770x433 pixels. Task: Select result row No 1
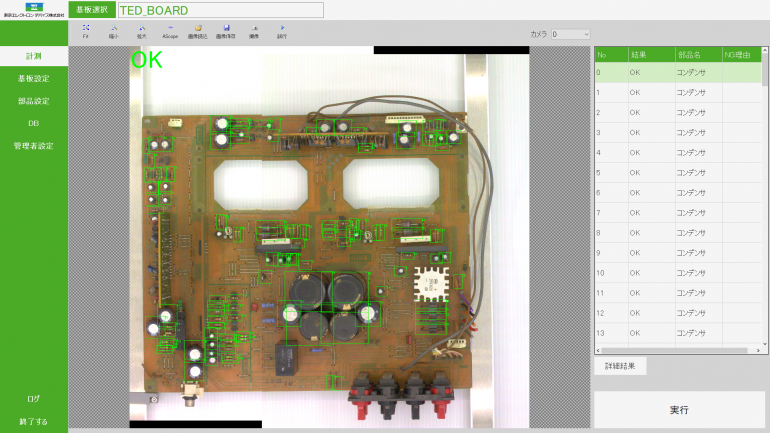click(678, 92)
